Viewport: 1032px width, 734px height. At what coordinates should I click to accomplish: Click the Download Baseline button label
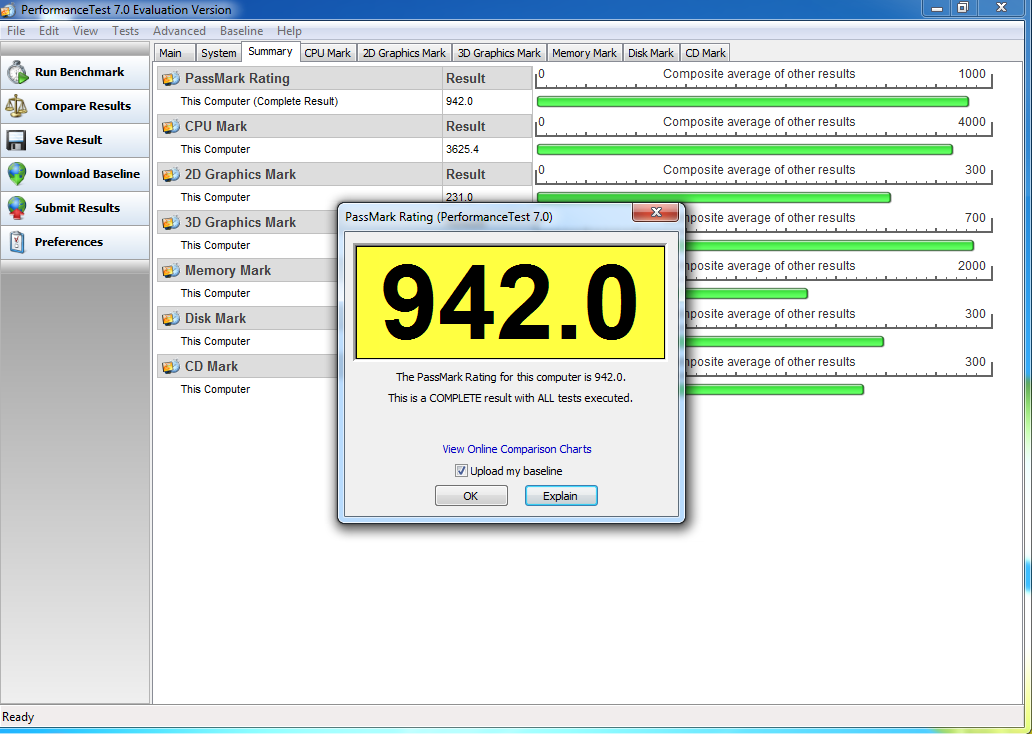click(88, 174)
